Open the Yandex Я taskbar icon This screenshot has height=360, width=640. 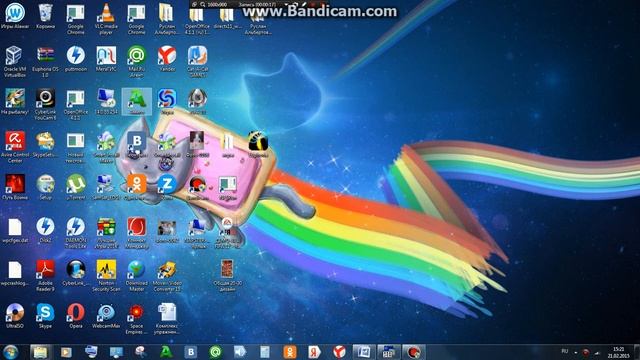(x=314, y=352)
